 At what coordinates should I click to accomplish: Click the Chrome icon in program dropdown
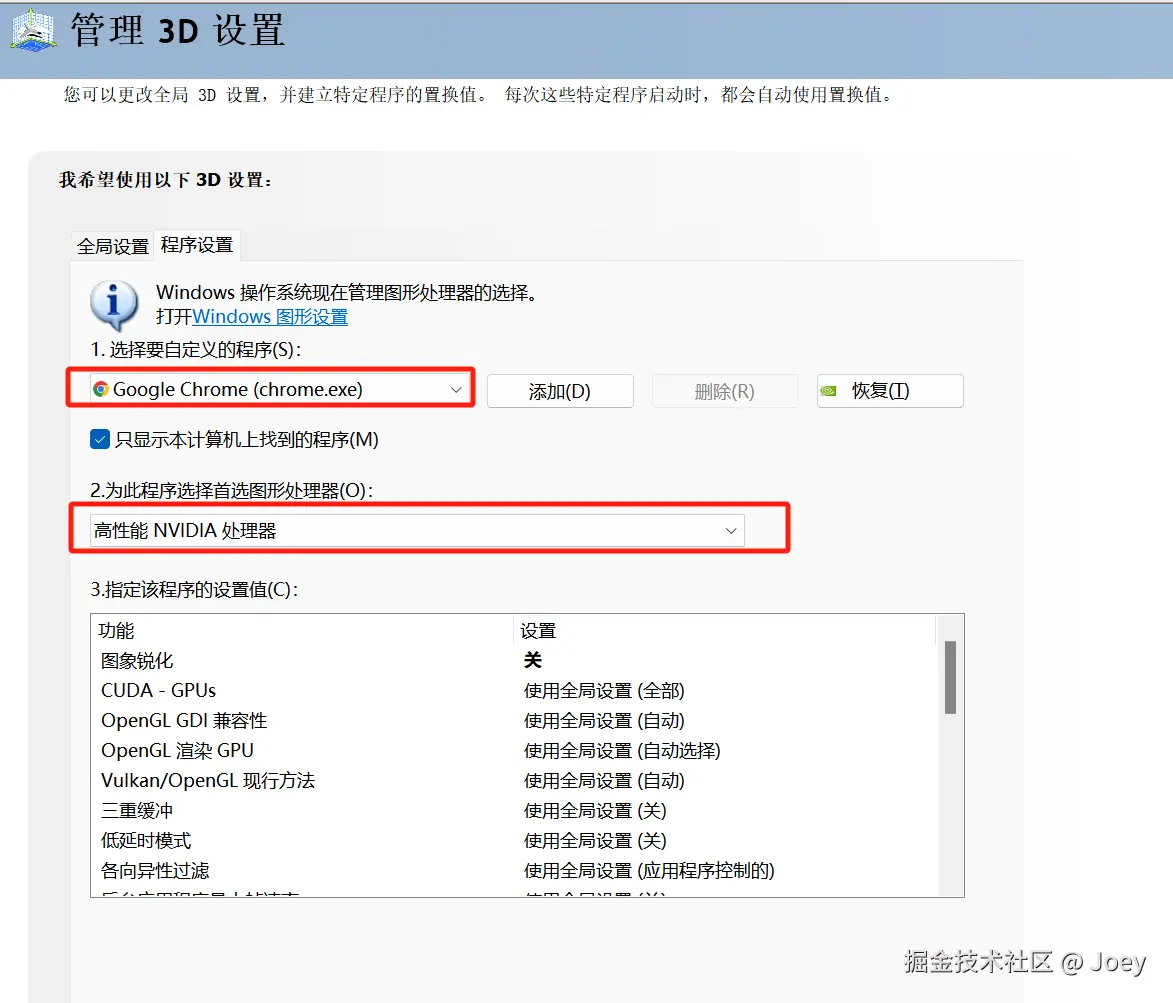100,389
